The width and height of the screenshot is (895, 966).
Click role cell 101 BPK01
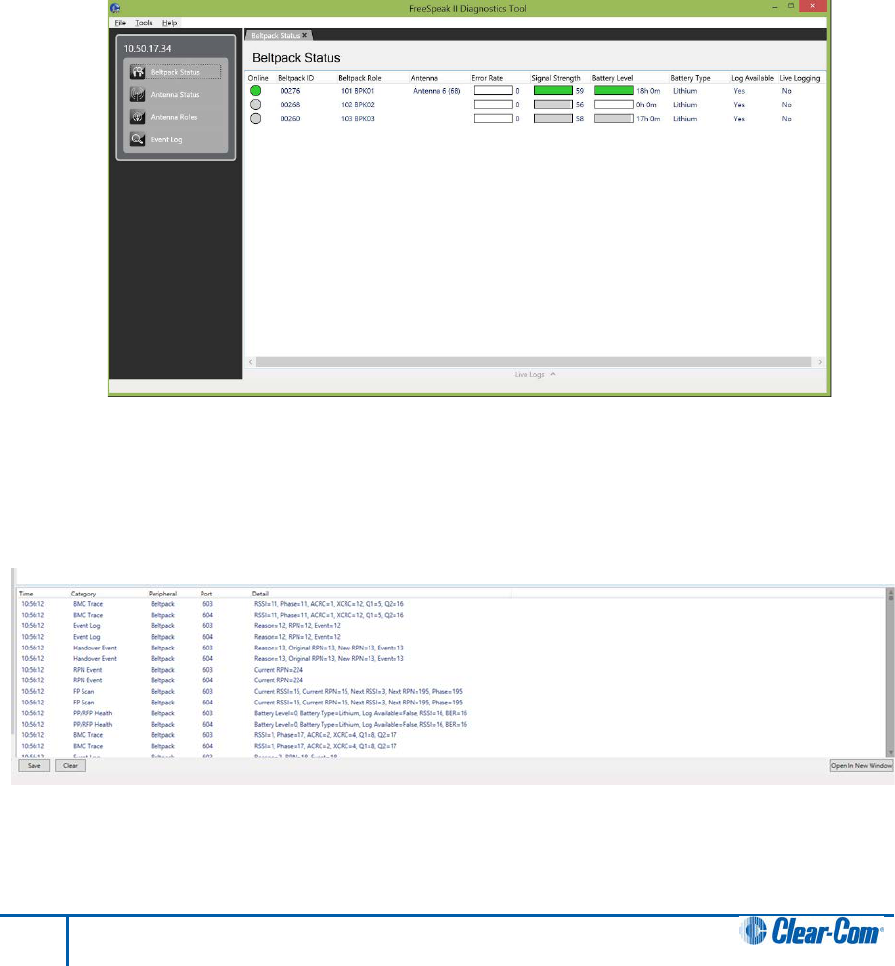pyautogui.click(x=357, y=91)
